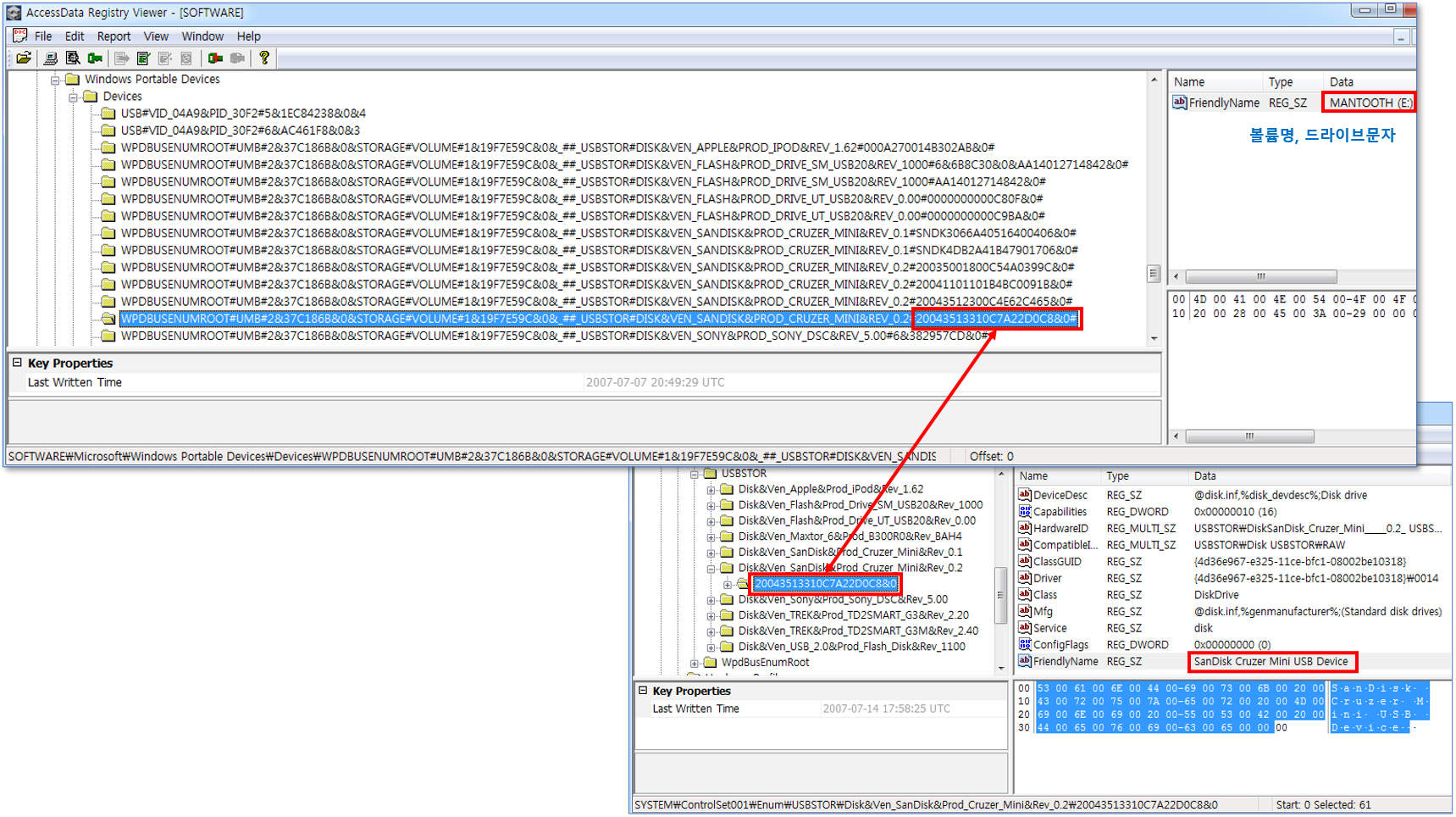Click the top tree scrollbar down arrow

click(1154, 339)
